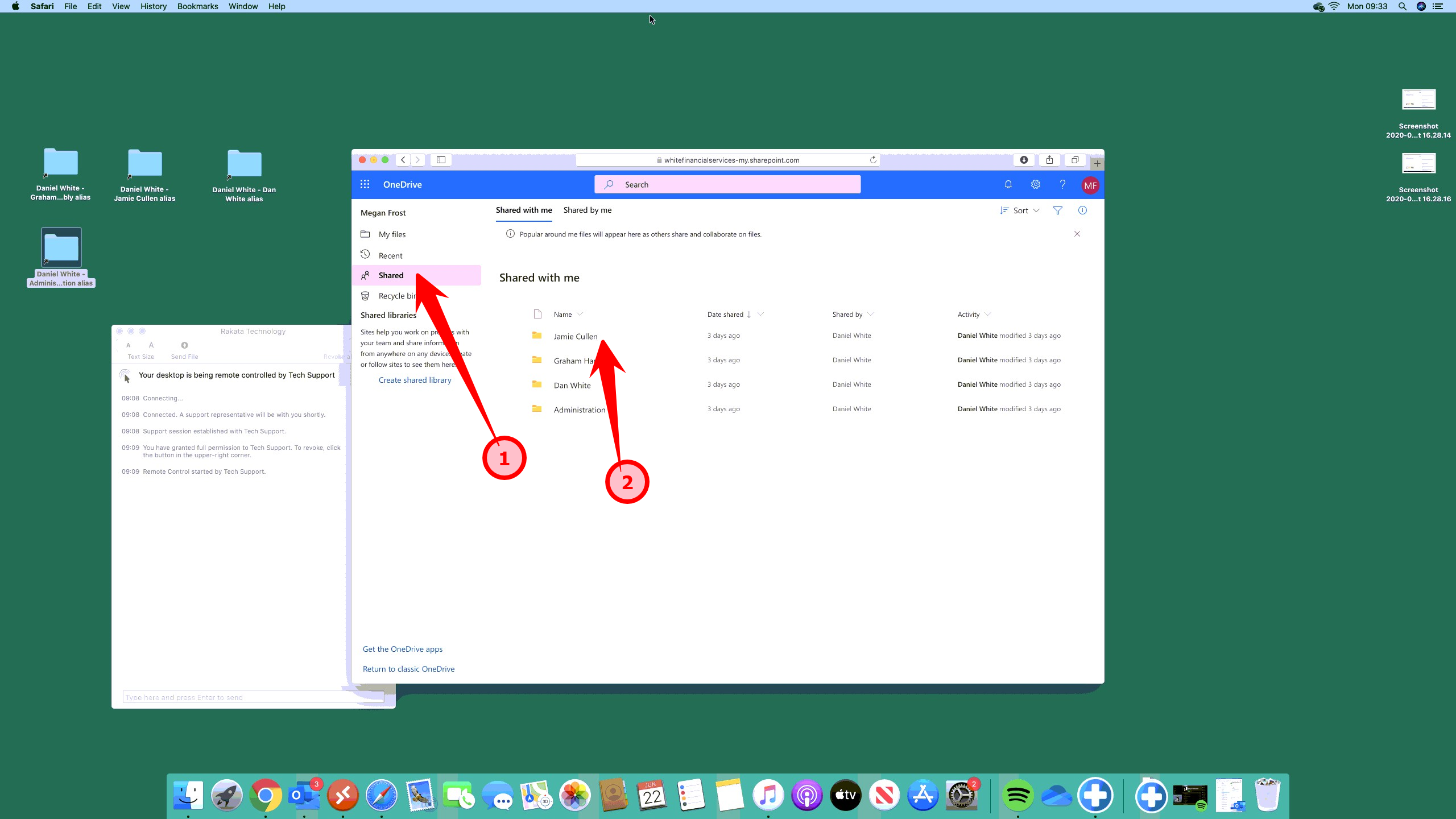Expand the Name column dropdown
Viewport: 1456px width, 819px height.
[x=580, y=315]
